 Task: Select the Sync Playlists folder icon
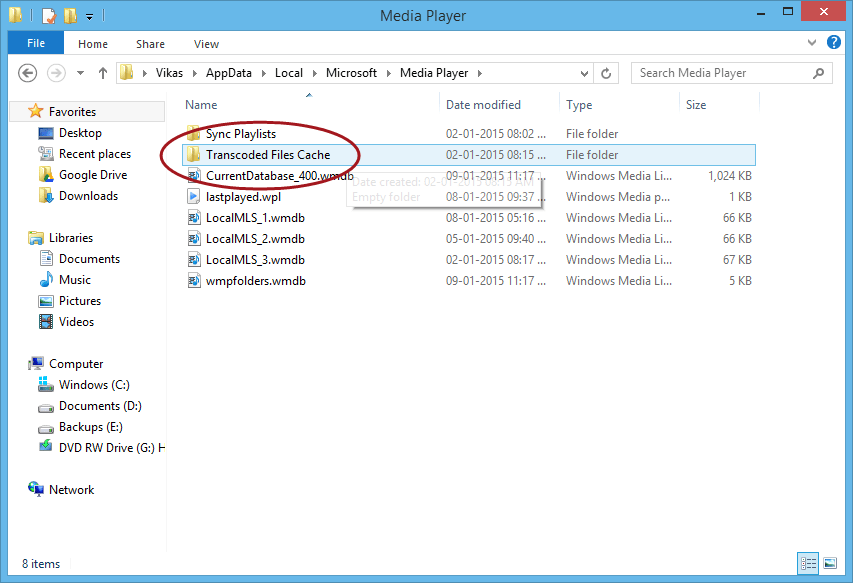tap(193, 133)
